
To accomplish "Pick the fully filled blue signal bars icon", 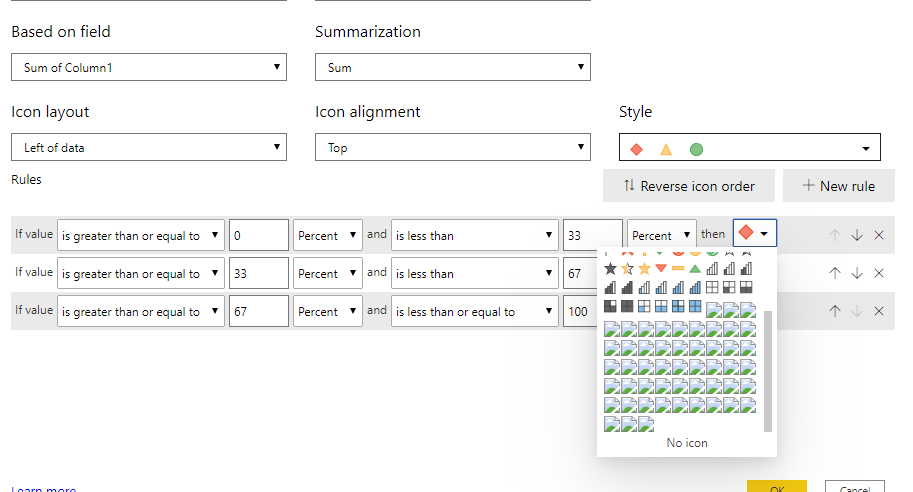I will [695, 287].
